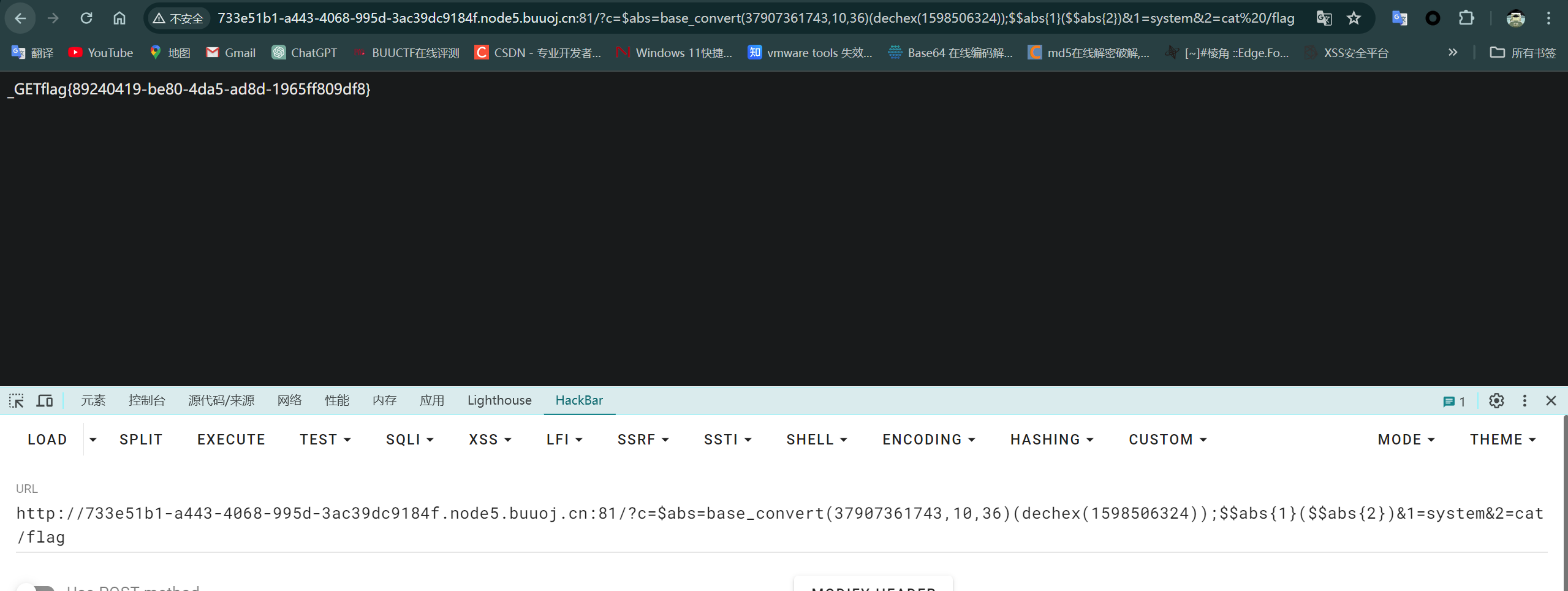1568x591 pixels.
Task: Open the extensions puzzle icon
Action: click(x=1466, y=18)
